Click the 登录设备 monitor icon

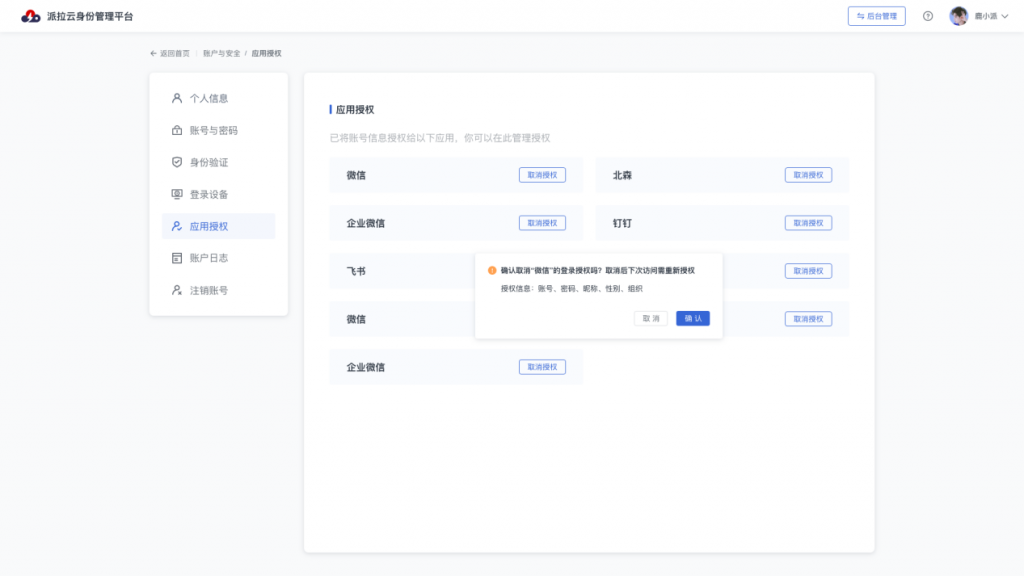pos(176,194)
